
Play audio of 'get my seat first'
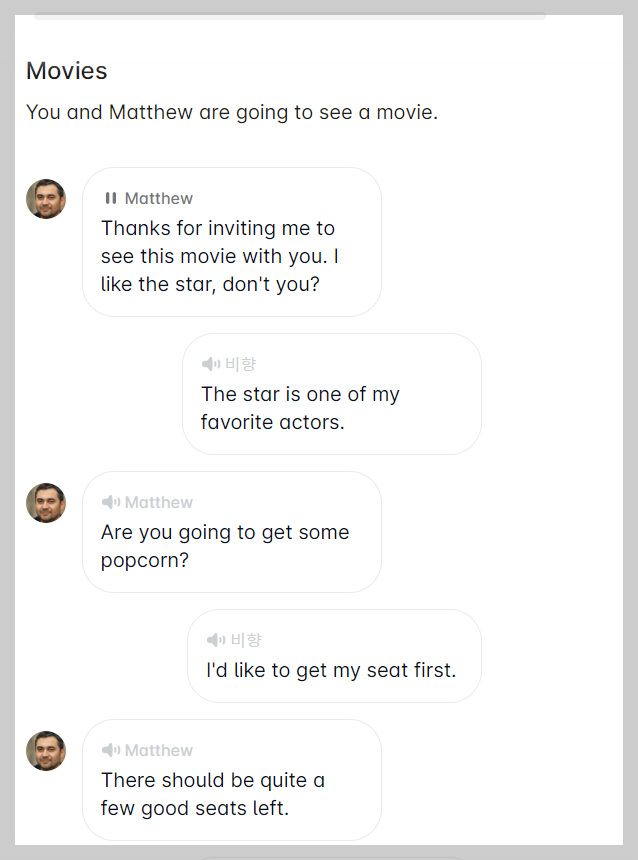point(215,640)
